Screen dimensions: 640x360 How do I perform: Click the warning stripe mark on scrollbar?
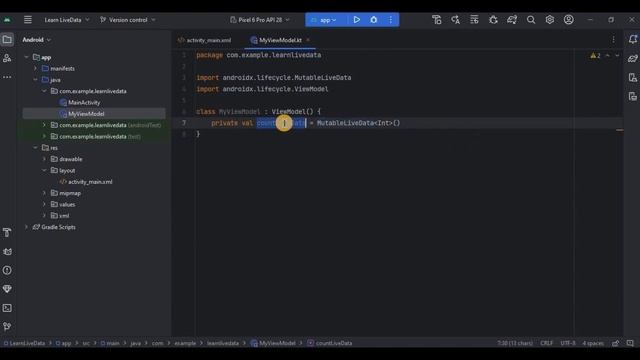click(x=620, y=130)
